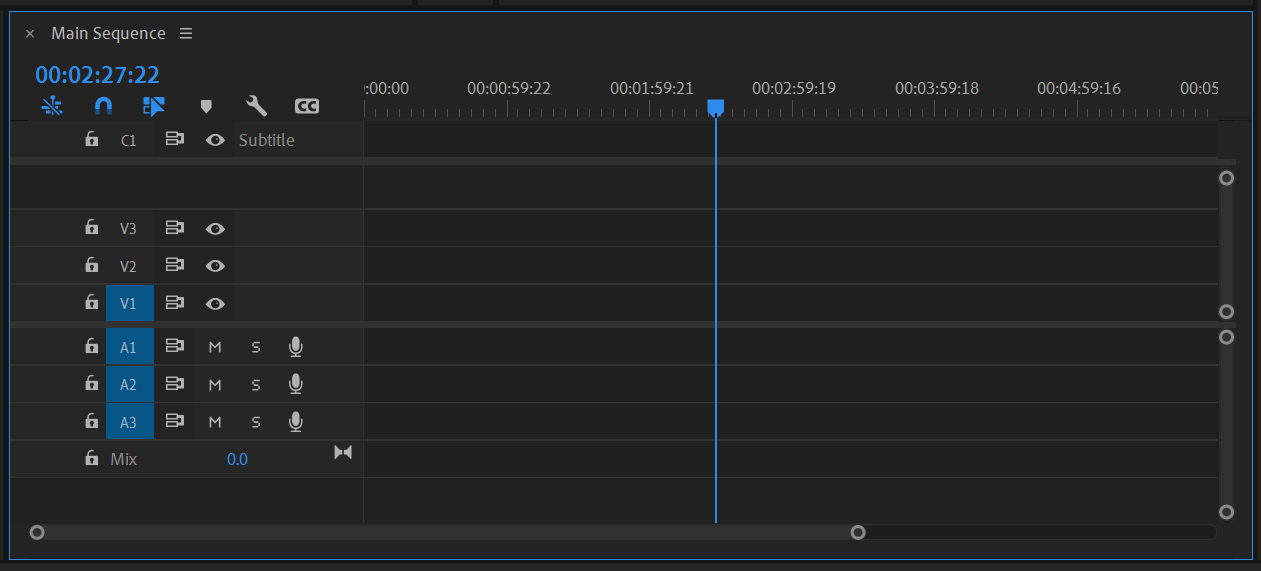Toggle sync lock for C1 track
The image size is (1261, 571).
coord(175,140)
